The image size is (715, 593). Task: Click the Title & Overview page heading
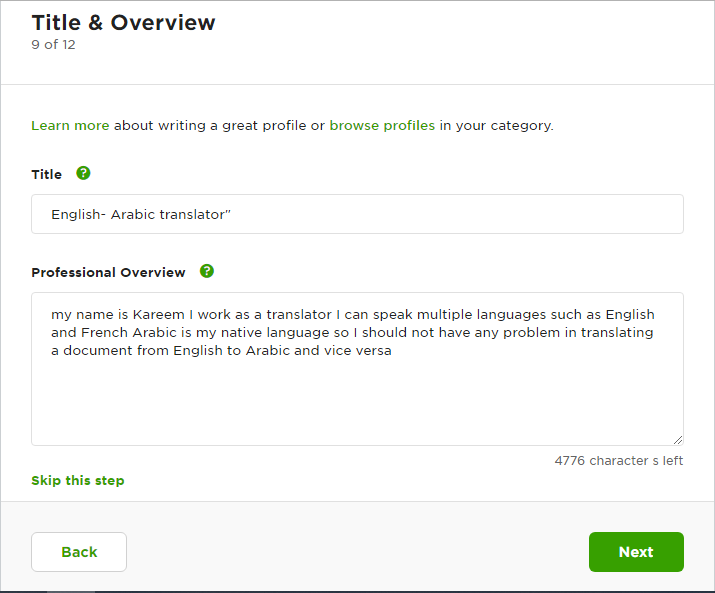123,23
